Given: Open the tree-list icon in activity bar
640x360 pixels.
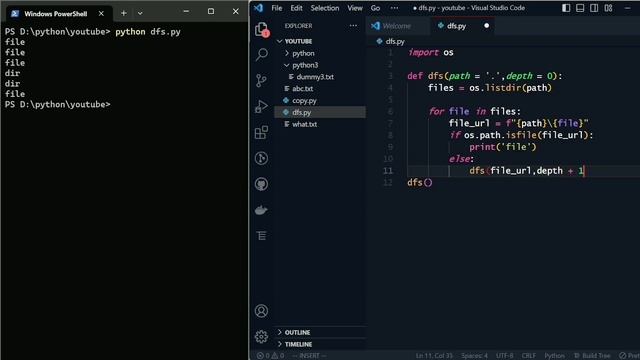Looking at the screenshot, I should [261, 236].
